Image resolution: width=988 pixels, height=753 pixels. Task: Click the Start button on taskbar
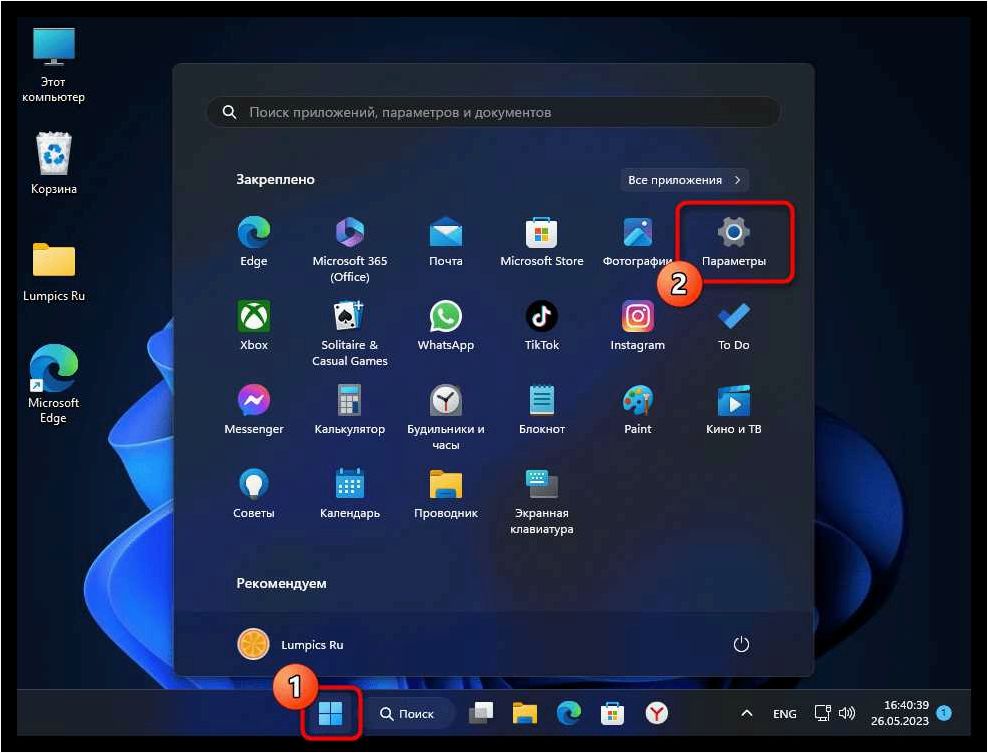tap(330, 713)
